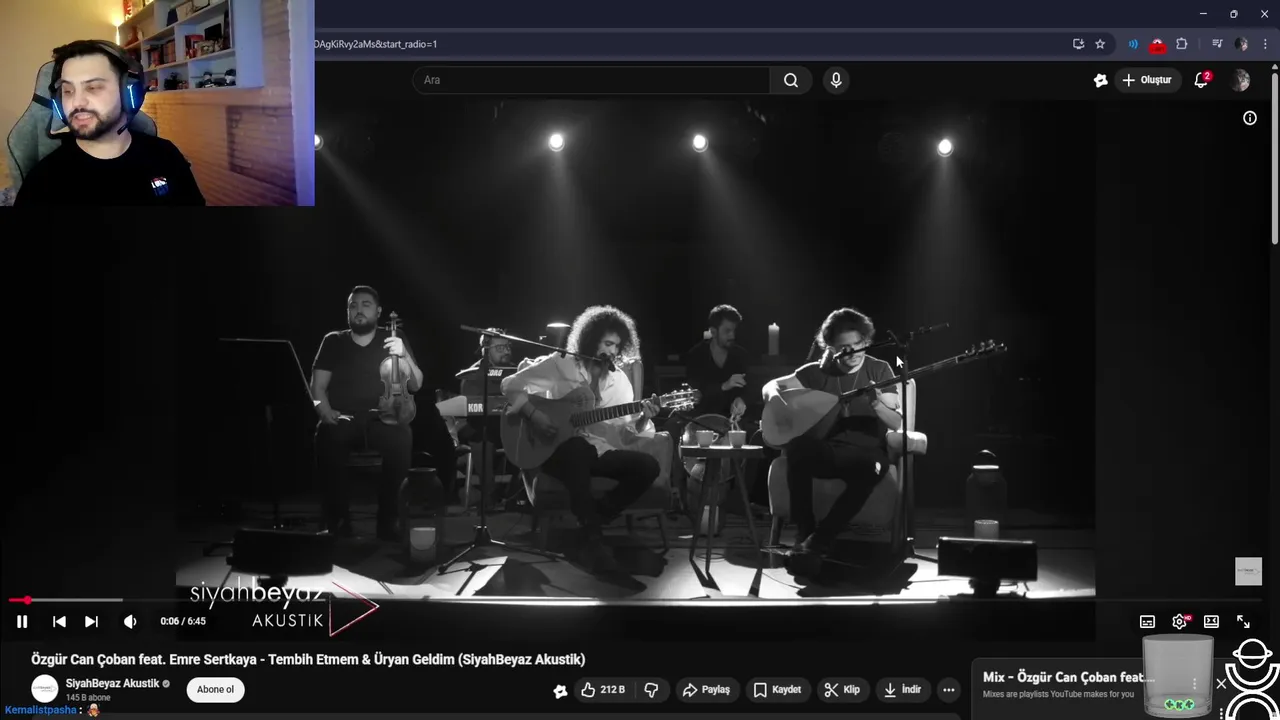Open the SiyahBeyaz Akustik channel name
Screen dimensions: 1280x720
click(x=112, y=684)
